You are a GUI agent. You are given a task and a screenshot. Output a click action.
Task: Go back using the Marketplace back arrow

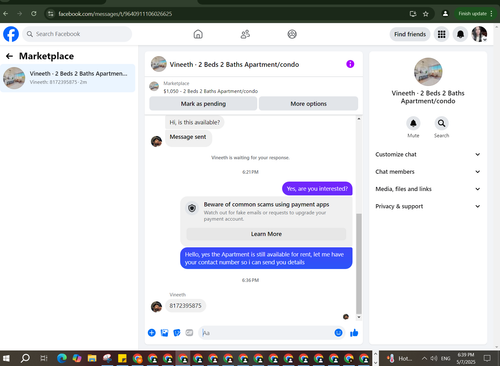[x=9, y=56]
